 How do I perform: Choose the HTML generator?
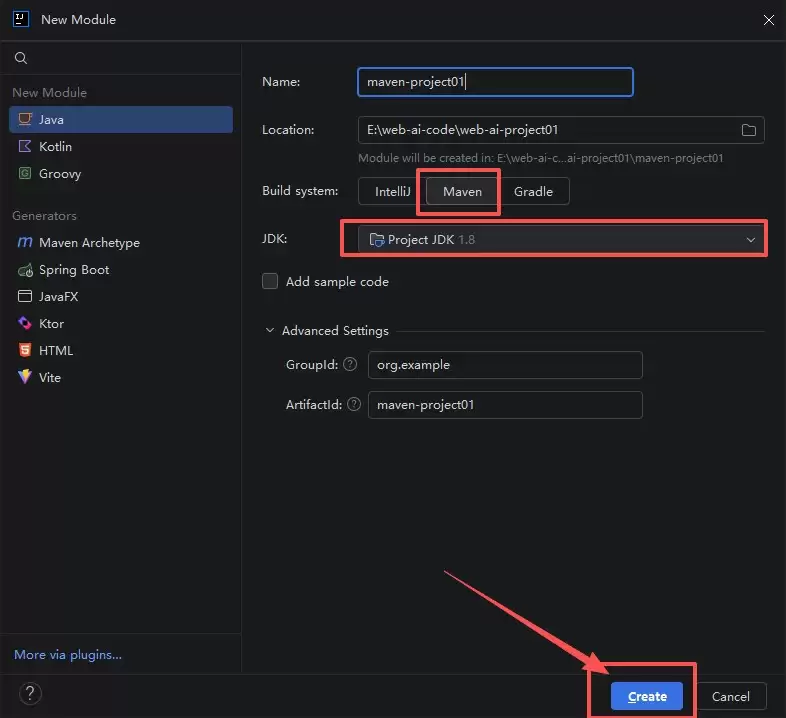point(121,350)
